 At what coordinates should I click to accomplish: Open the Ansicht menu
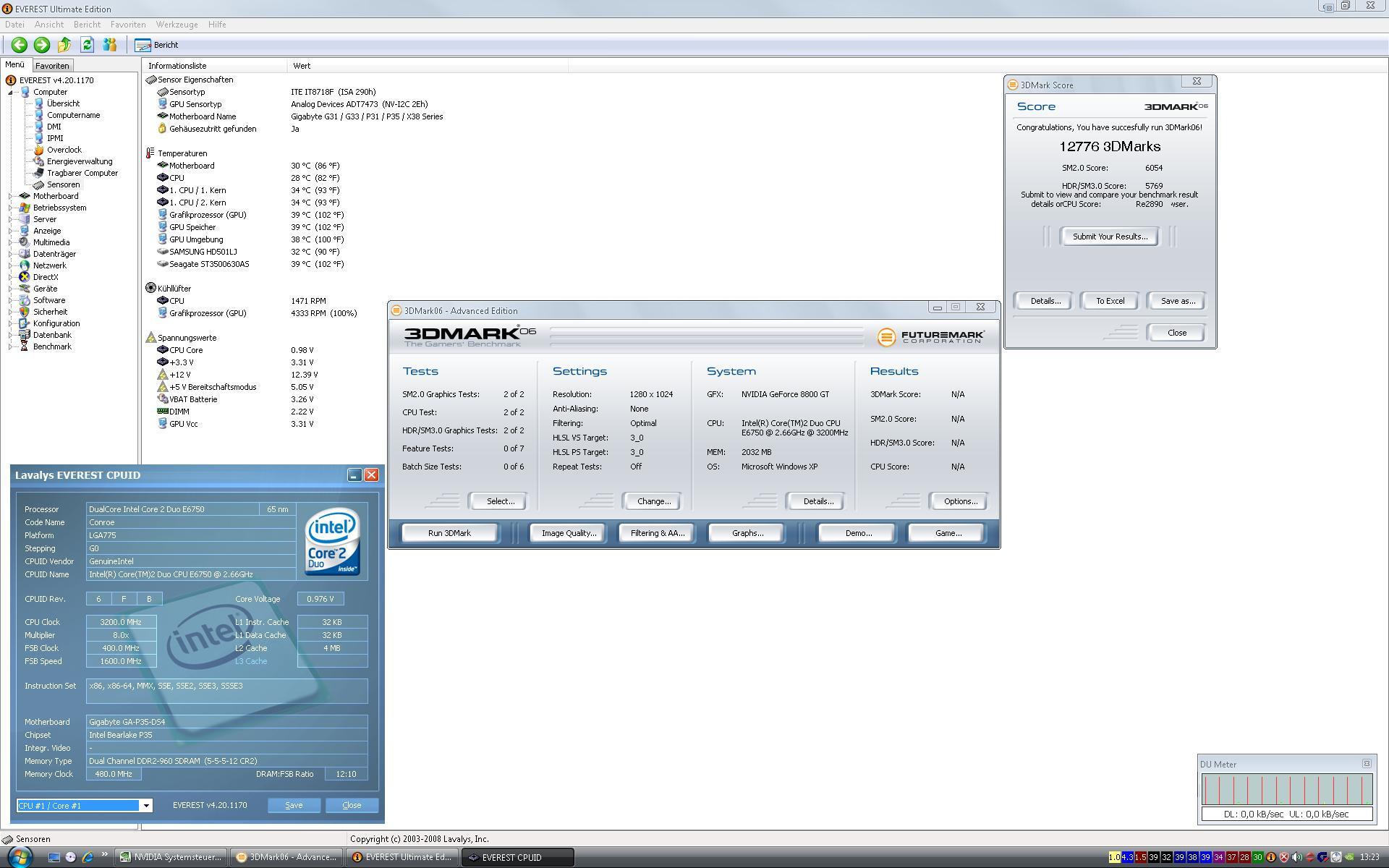[x=49, y=25]
